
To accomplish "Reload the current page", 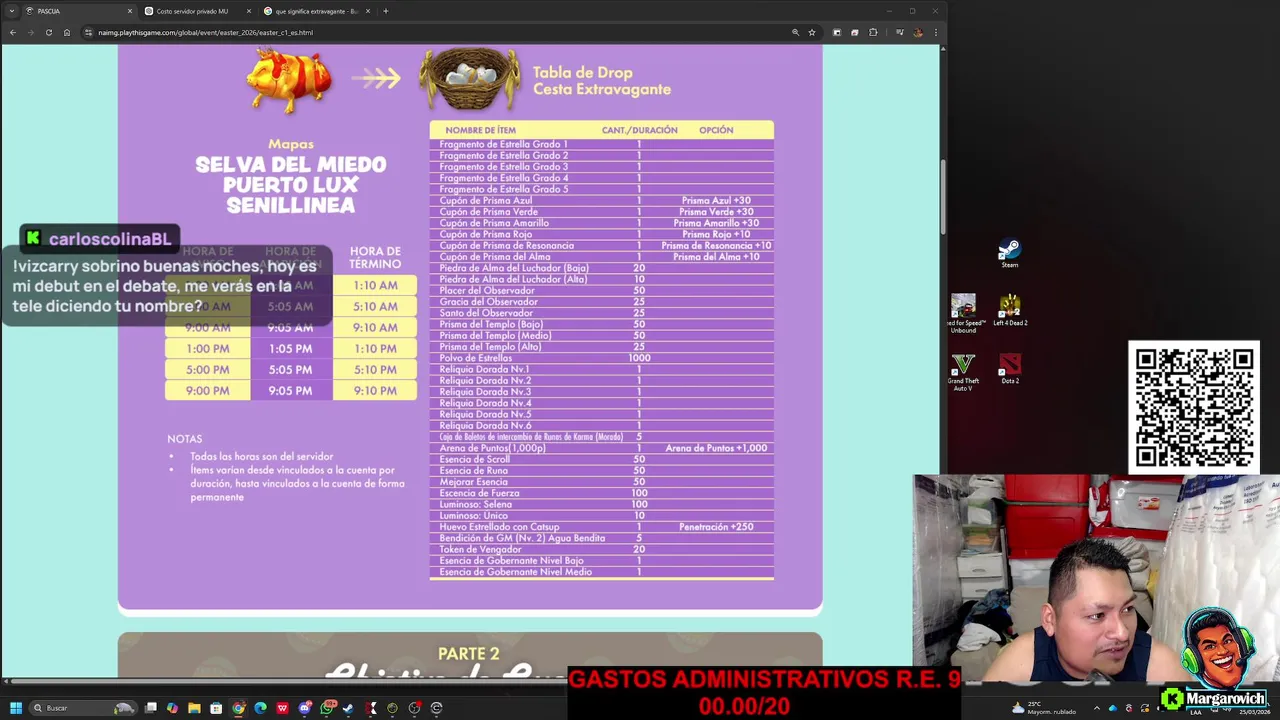I will (48, 32).
